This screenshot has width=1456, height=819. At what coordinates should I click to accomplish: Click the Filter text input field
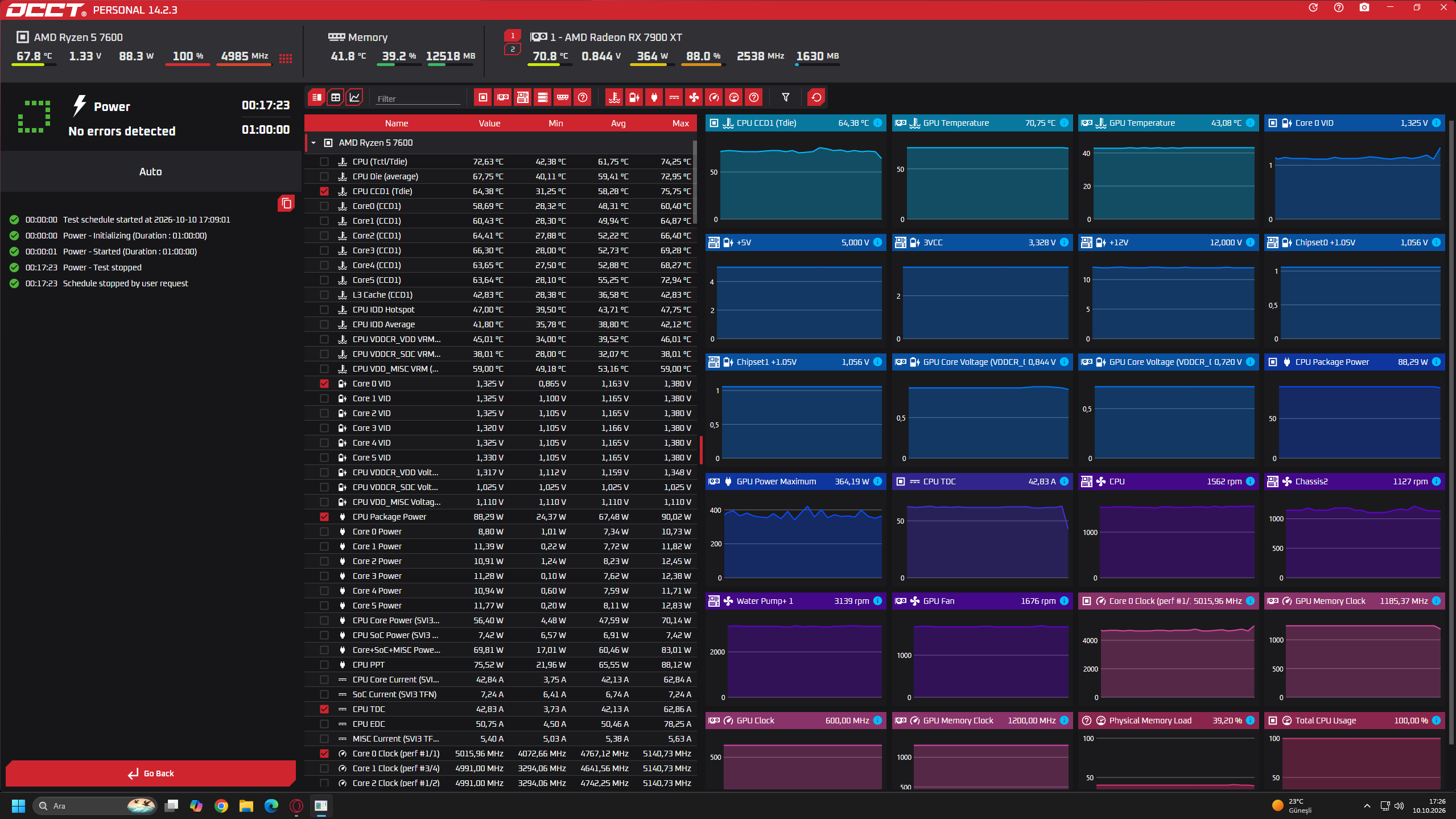(x=418, y=98)
